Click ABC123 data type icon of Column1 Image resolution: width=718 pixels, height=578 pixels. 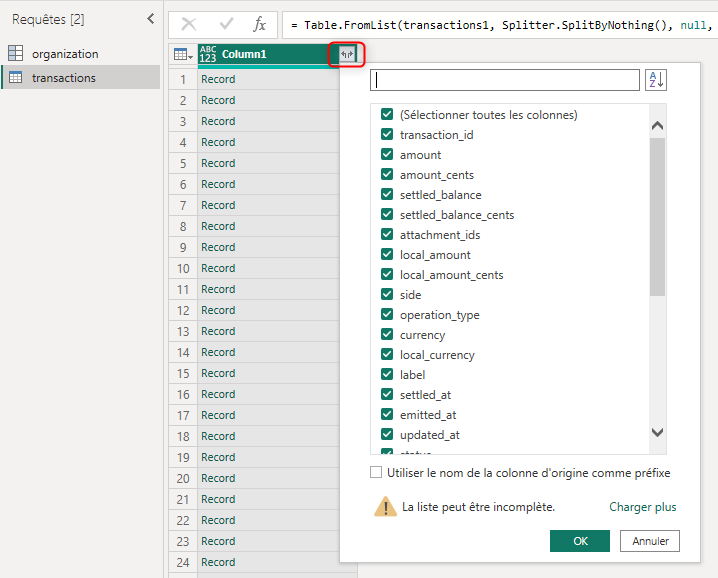[x=208, y=55]
